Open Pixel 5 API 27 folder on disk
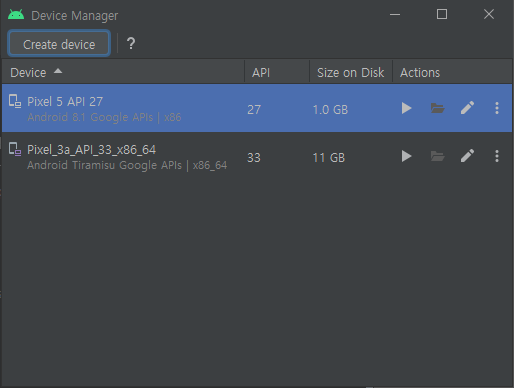The width and height of the screenshot is (514, 388). tap(437, 108)
